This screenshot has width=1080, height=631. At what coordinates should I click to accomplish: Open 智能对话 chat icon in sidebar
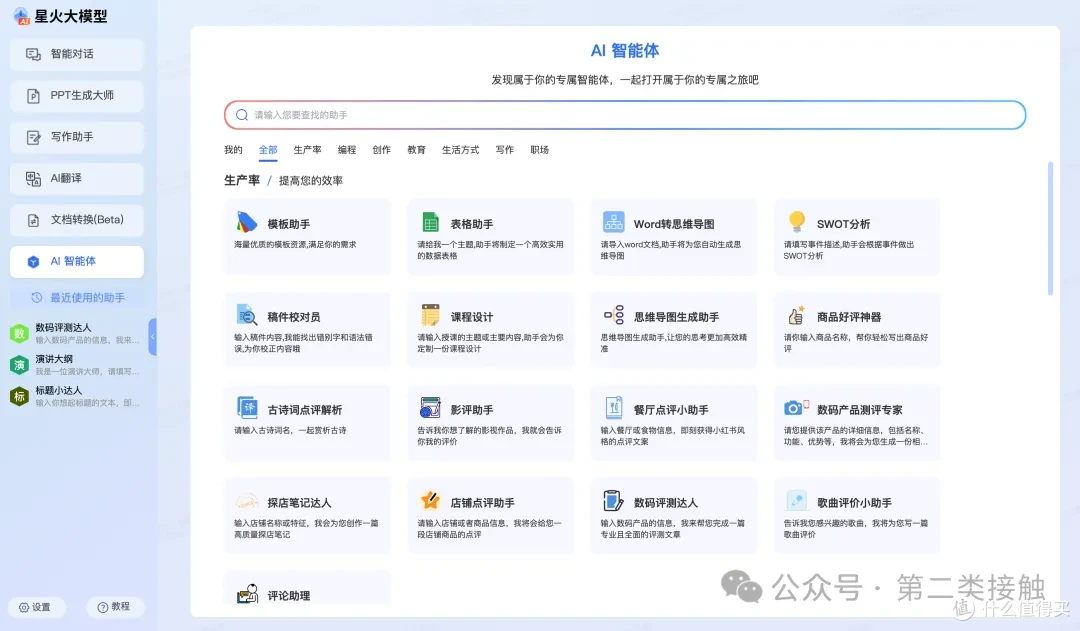pos(33,54)
